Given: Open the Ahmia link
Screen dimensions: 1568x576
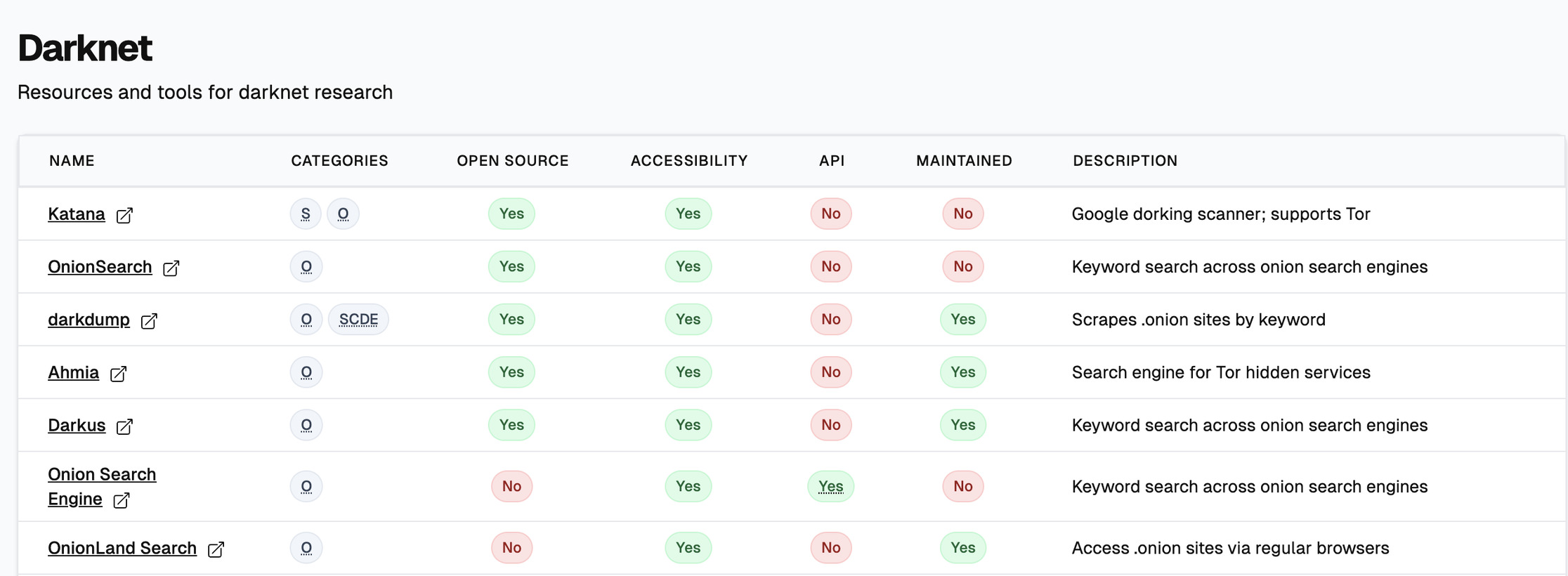Looking at the screenshot, I should pyautogui.click(x=74, y=372).
